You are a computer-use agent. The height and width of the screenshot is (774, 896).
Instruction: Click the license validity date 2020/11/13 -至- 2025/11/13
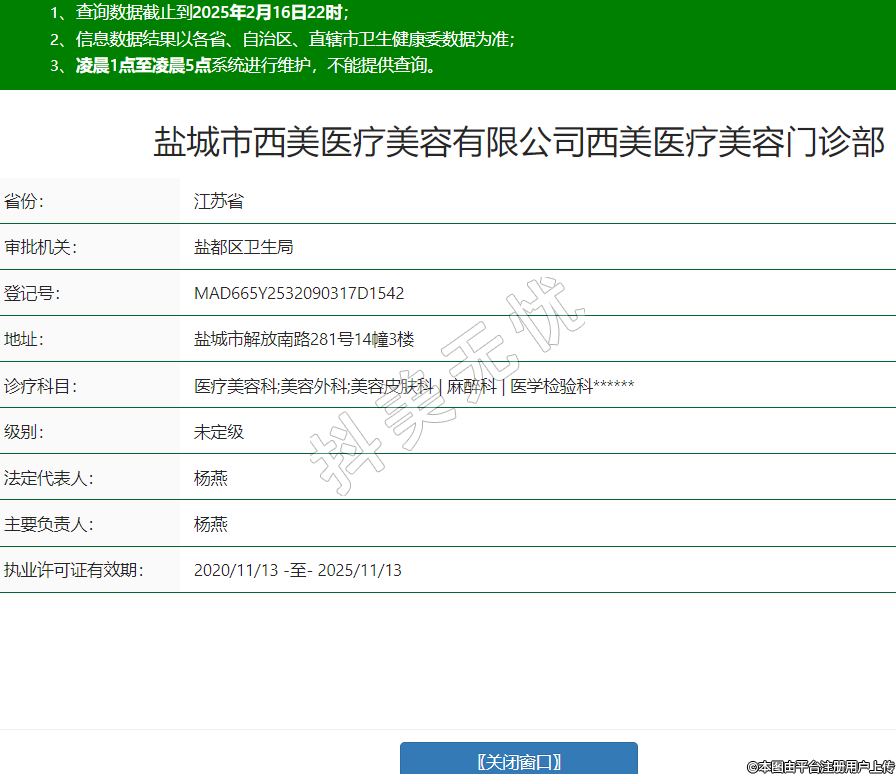(x=297, y=570)
